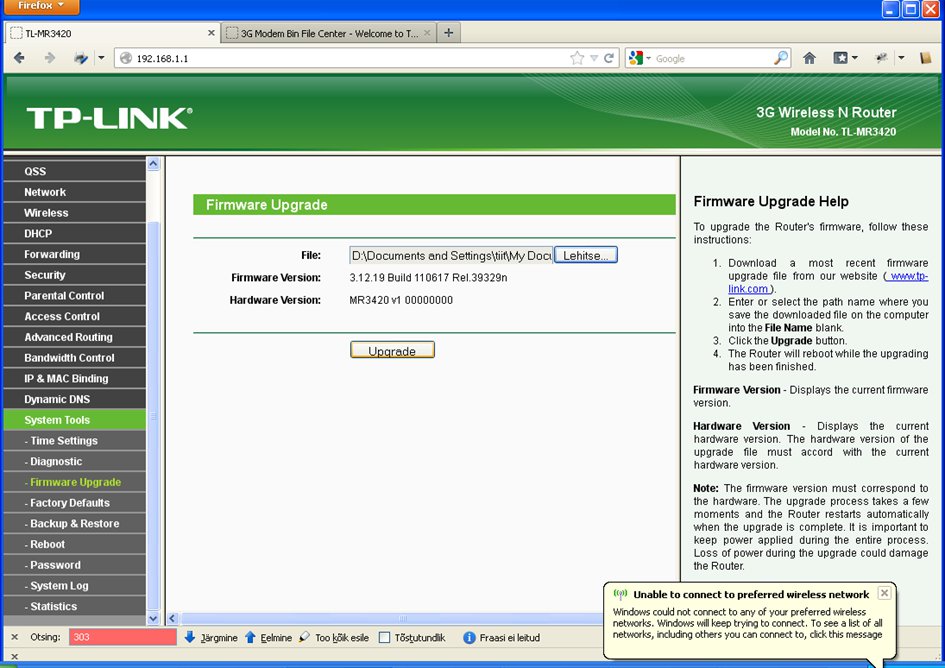Screen dimensions: 945x668
Task: Select System Tools menu
Action: coord(75,420)
